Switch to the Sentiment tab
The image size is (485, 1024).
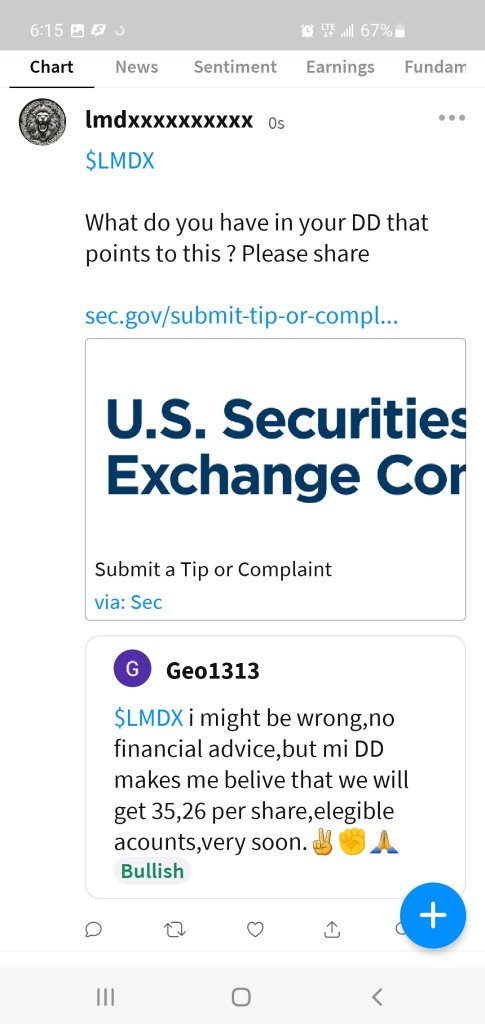235,67
